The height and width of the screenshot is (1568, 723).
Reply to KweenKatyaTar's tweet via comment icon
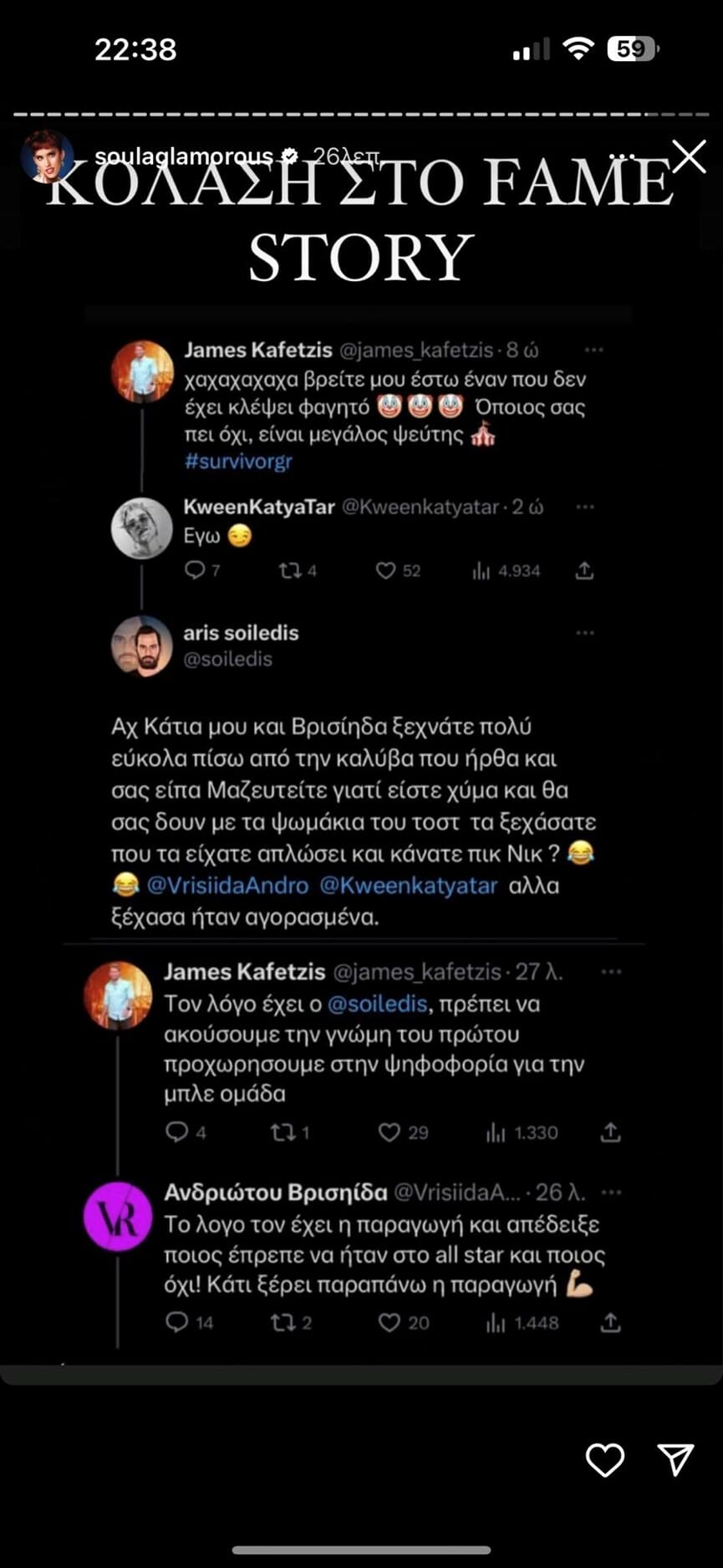[195, 570]
